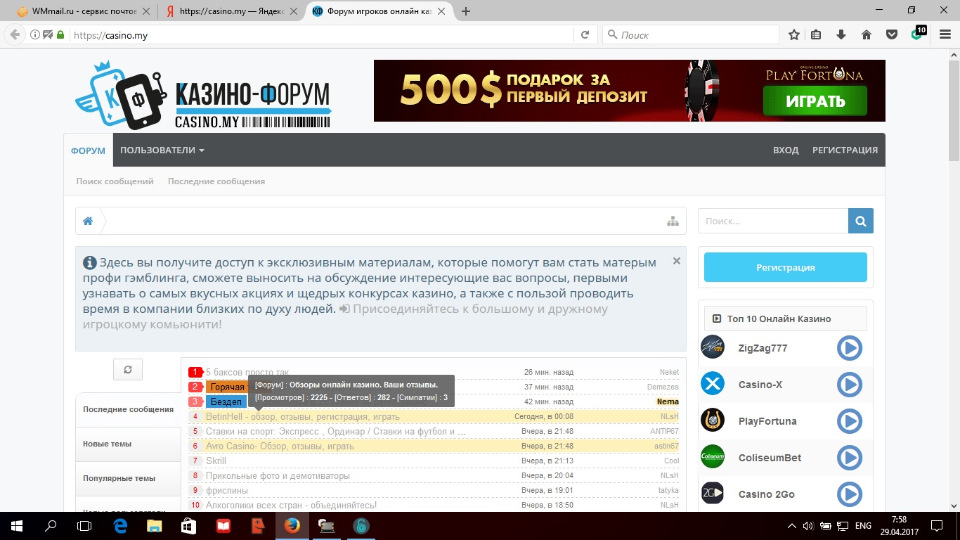Click the blue Регистрация button
Image resolution: width=960 pixels, height=540 pixels.
tap(786, 268)
